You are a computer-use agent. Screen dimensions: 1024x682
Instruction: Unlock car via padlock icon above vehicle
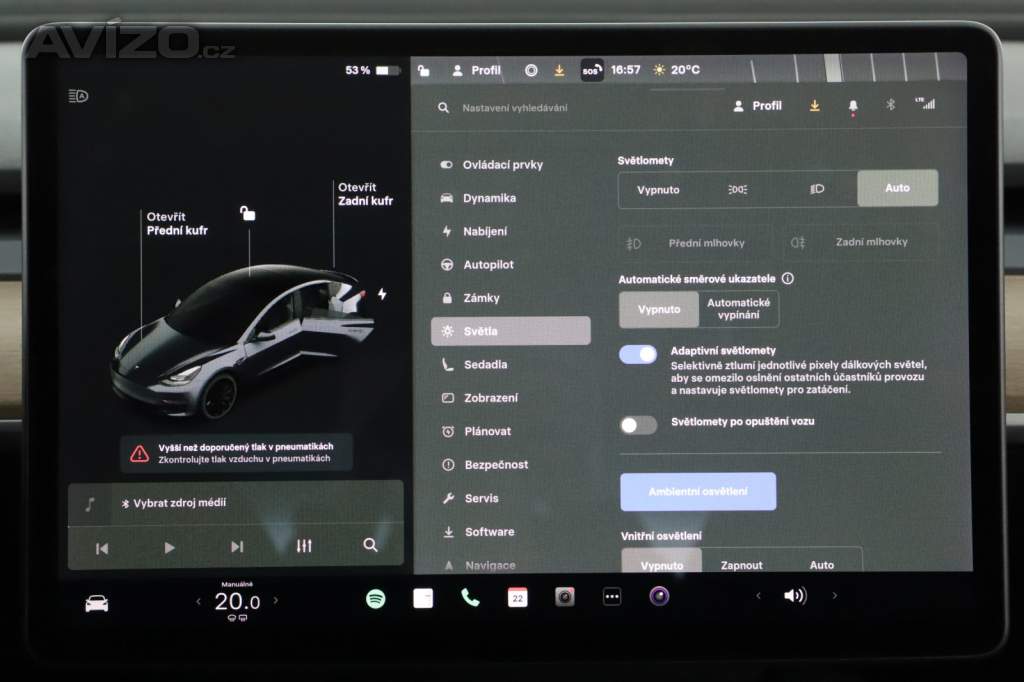[247, 213]
